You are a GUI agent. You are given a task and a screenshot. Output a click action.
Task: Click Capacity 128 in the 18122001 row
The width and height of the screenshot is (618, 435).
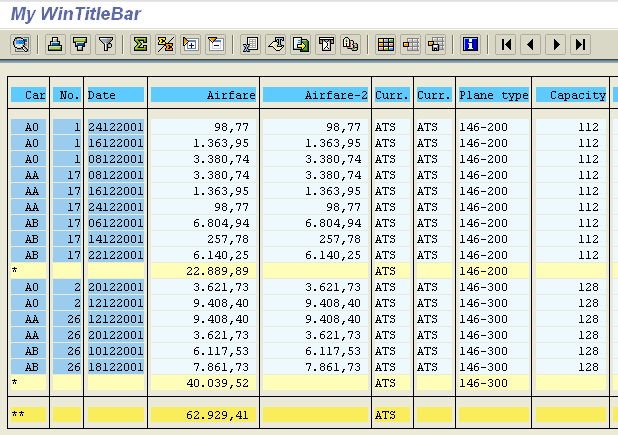coord(571,367)
